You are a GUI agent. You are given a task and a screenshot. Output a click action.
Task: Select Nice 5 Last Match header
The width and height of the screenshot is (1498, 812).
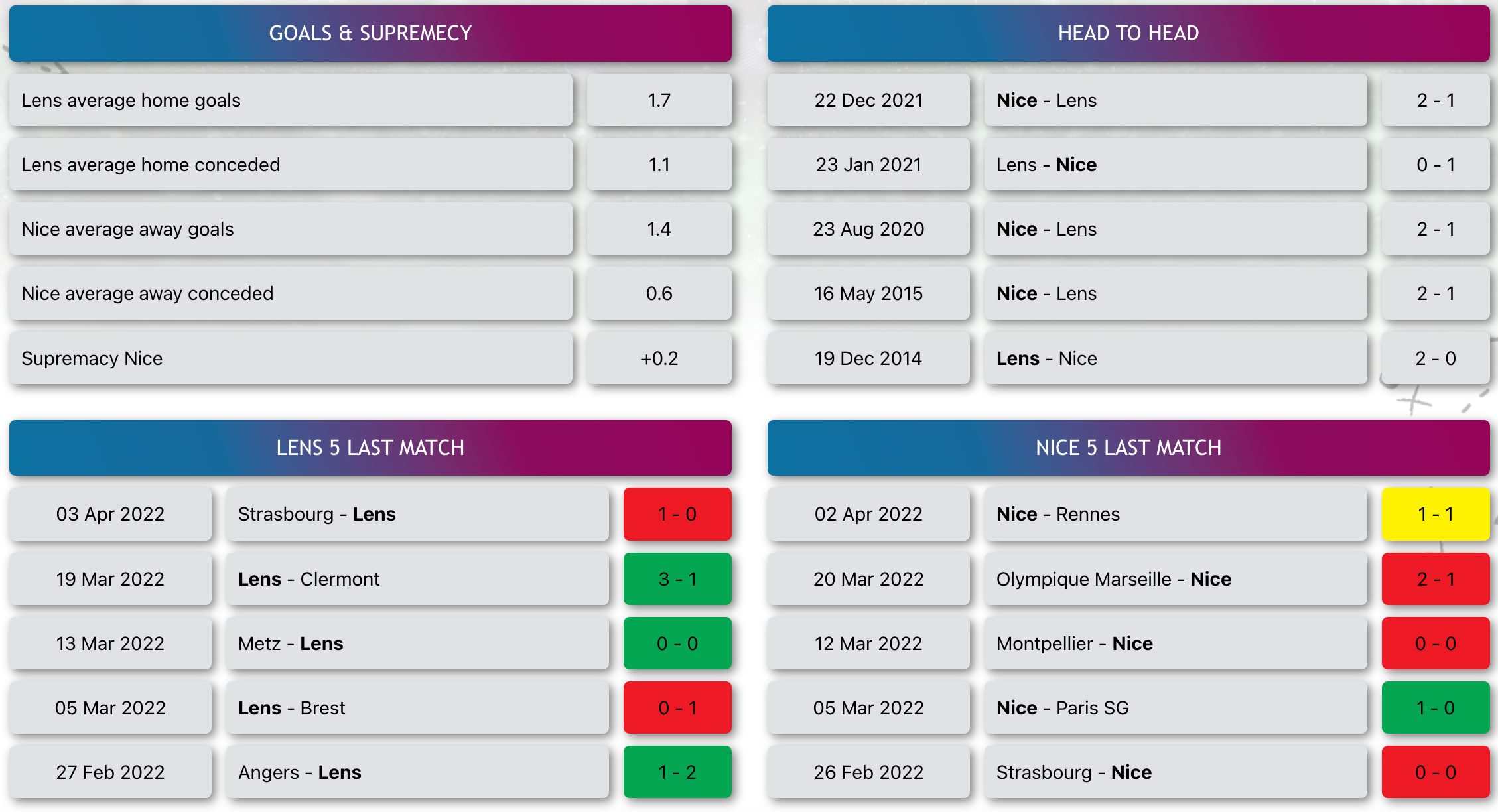1128,448
